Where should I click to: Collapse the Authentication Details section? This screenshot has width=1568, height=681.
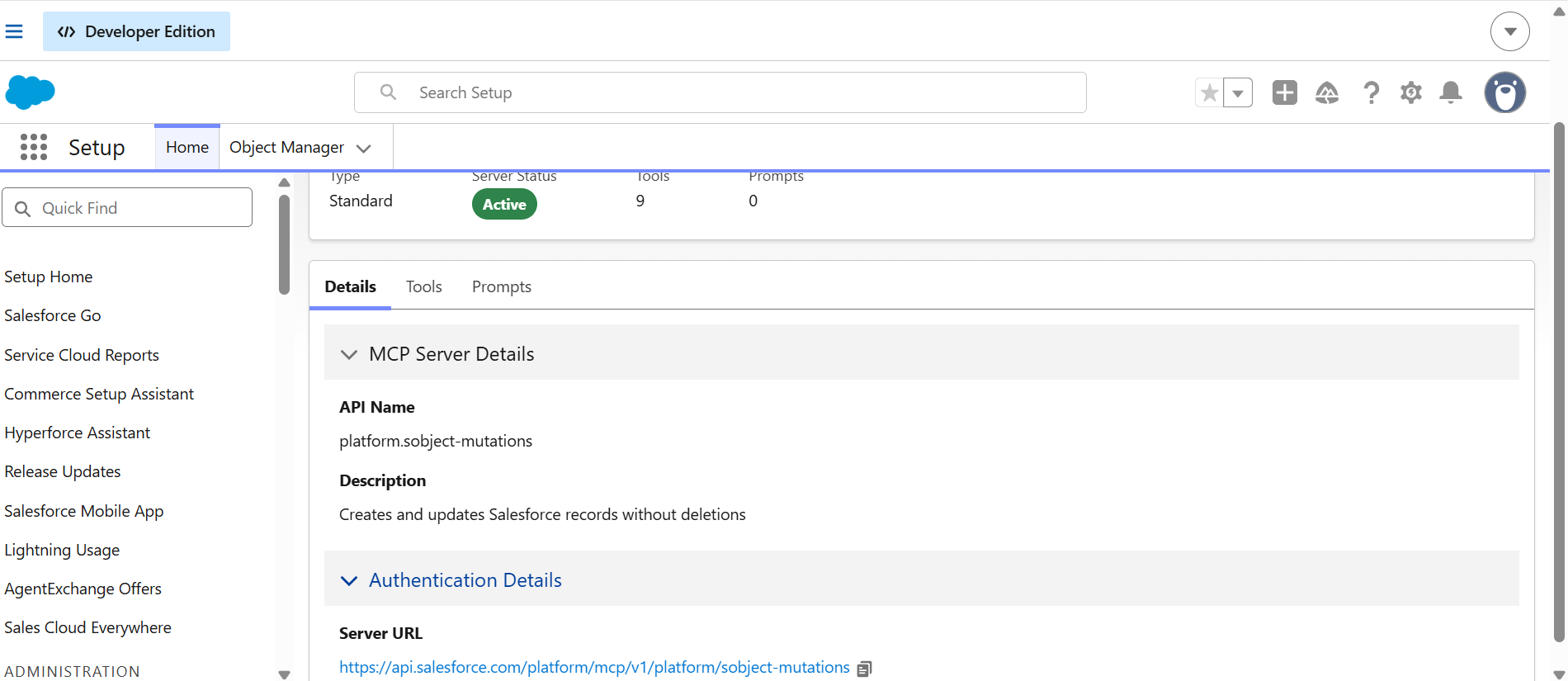[349, 580]
